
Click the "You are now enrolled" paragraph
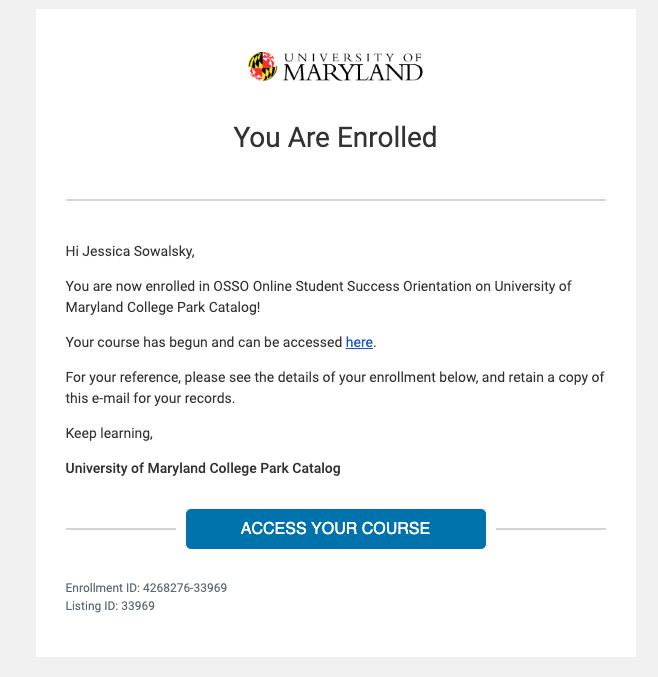(318, 296)
